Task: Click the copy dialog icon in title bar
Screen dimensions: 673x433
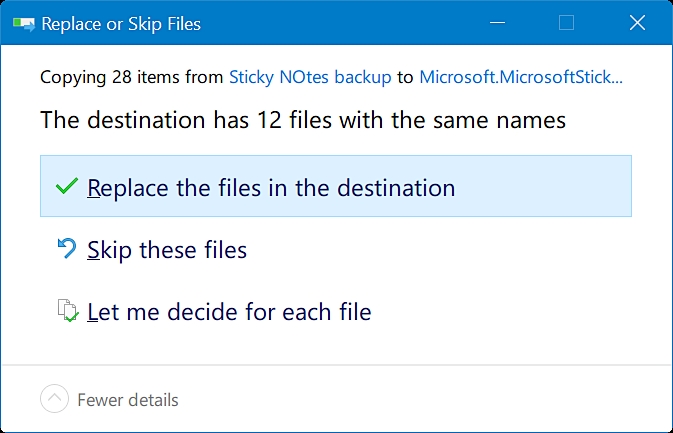Action: 22,23
